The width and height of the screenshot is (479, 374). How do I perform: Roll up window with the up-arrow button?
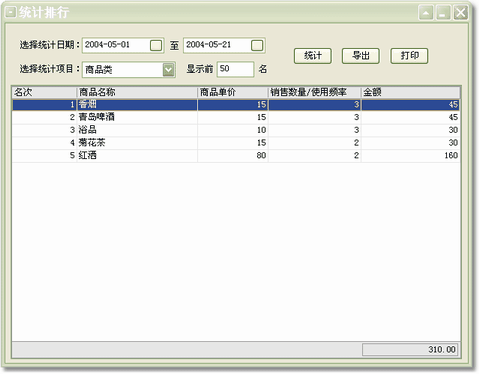tap(426, 13)
